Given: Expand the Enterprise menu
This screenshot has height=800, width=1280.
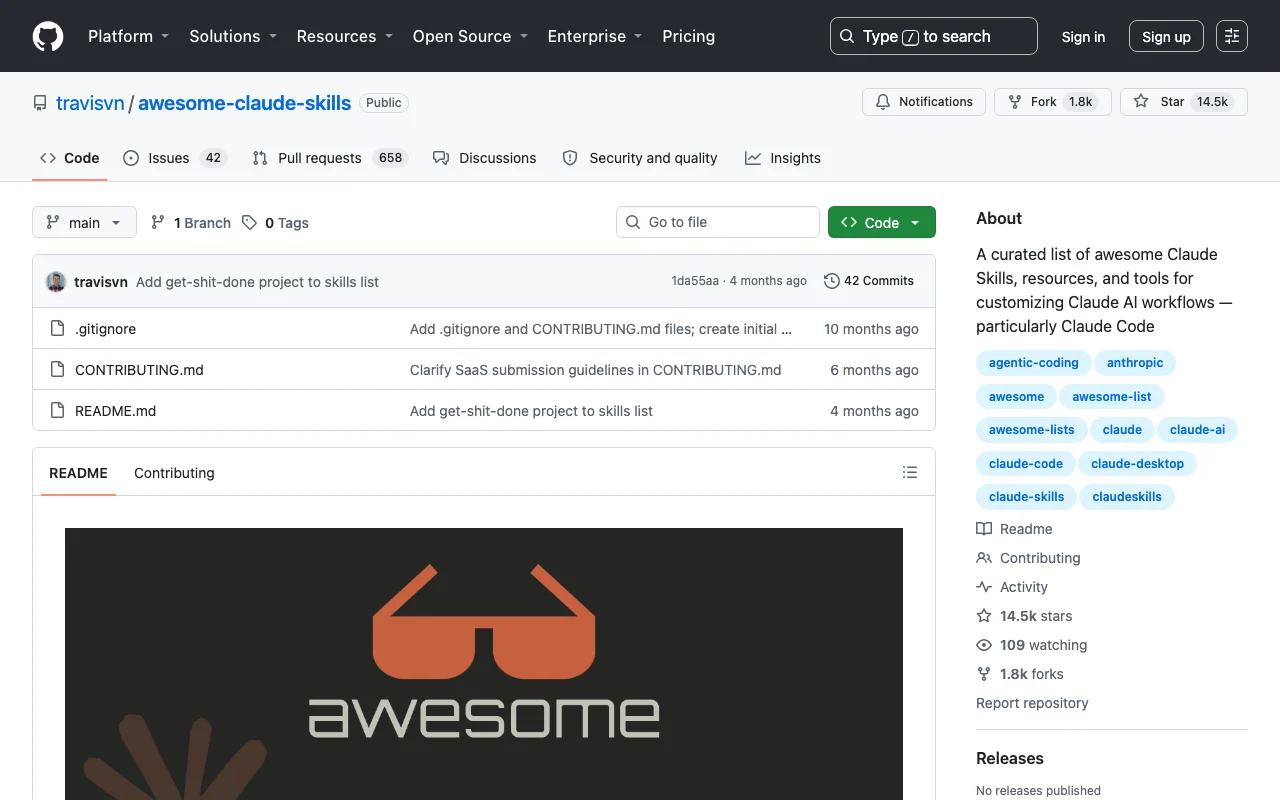Looking at the screenshot, I should pyautogui.click(x=595, y=36).
